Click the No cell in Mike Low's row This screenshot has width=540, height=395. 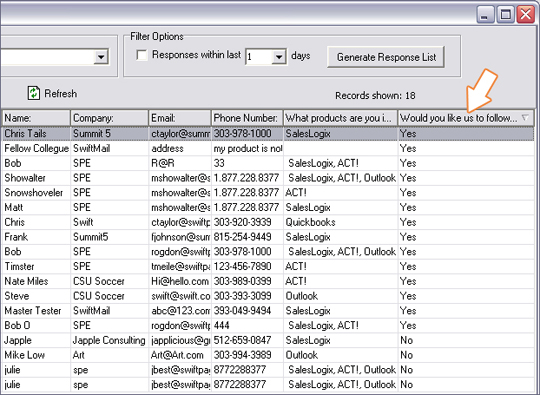466,355
